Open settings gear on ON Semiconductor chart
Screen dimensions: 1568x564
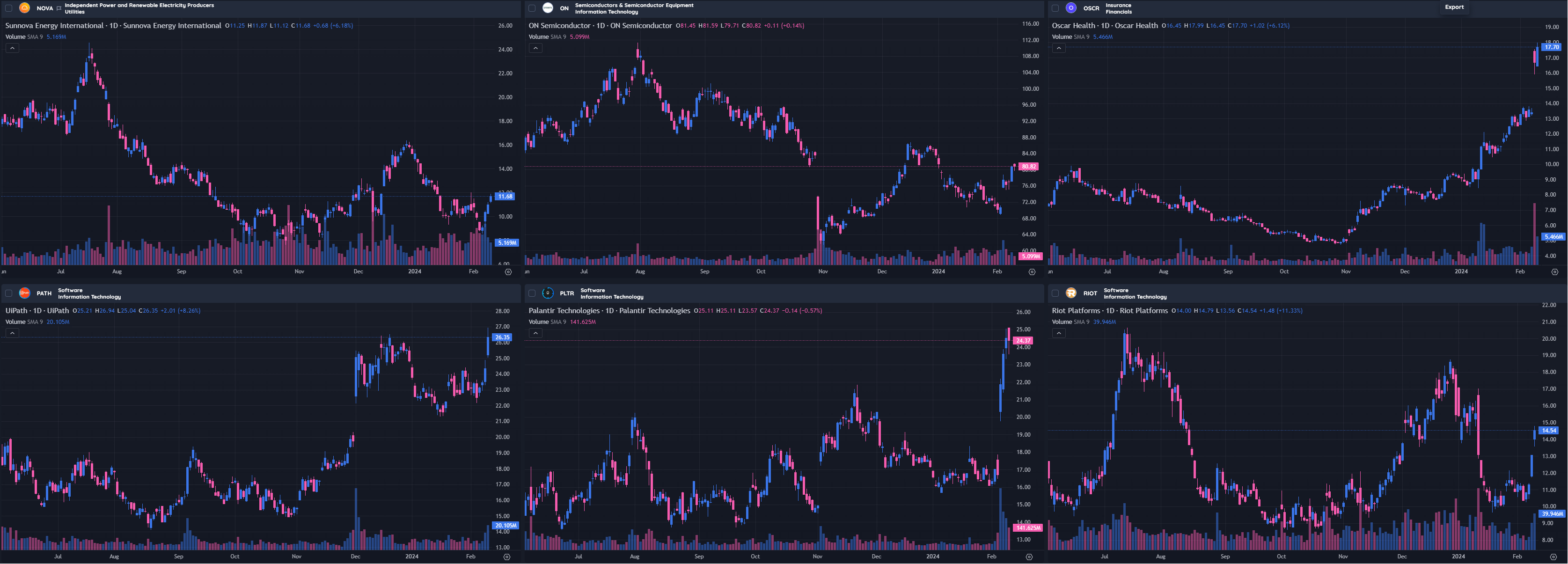1032,272
